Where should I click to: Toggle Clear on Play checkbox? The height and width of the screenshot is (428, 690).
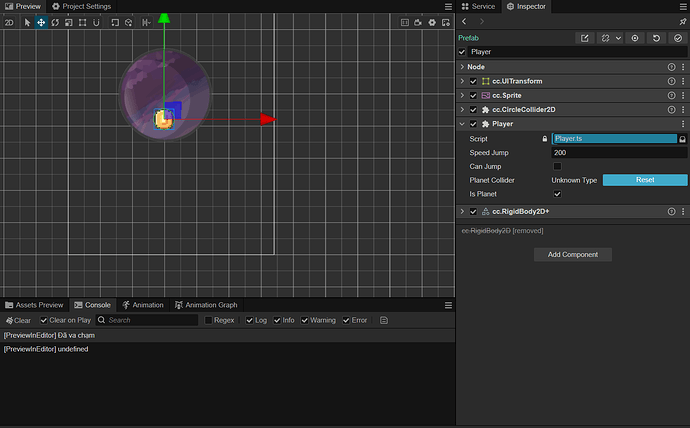[x=44, y=320]
